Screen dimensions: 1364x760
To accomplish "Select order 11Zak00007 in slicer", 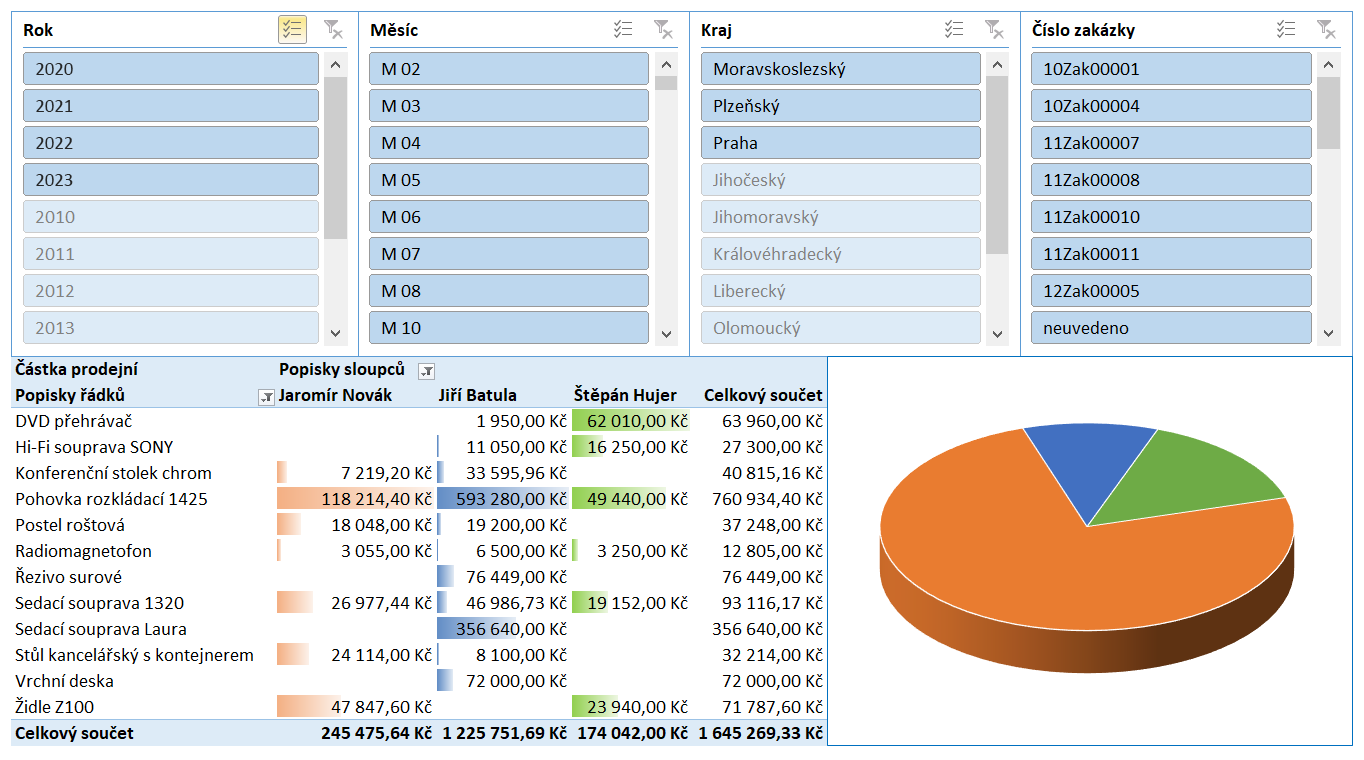I will pos(1171,143).
